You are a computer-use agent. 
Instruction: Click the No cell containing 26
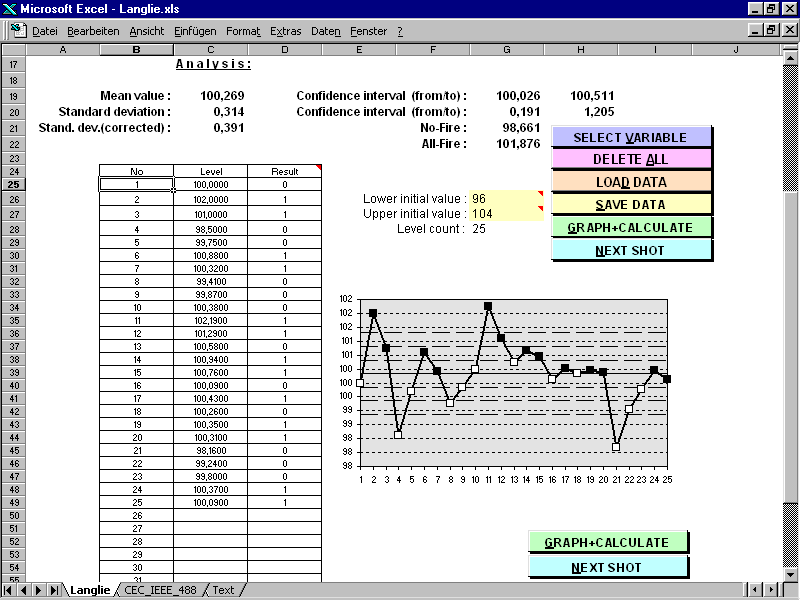tap(137, 515)
